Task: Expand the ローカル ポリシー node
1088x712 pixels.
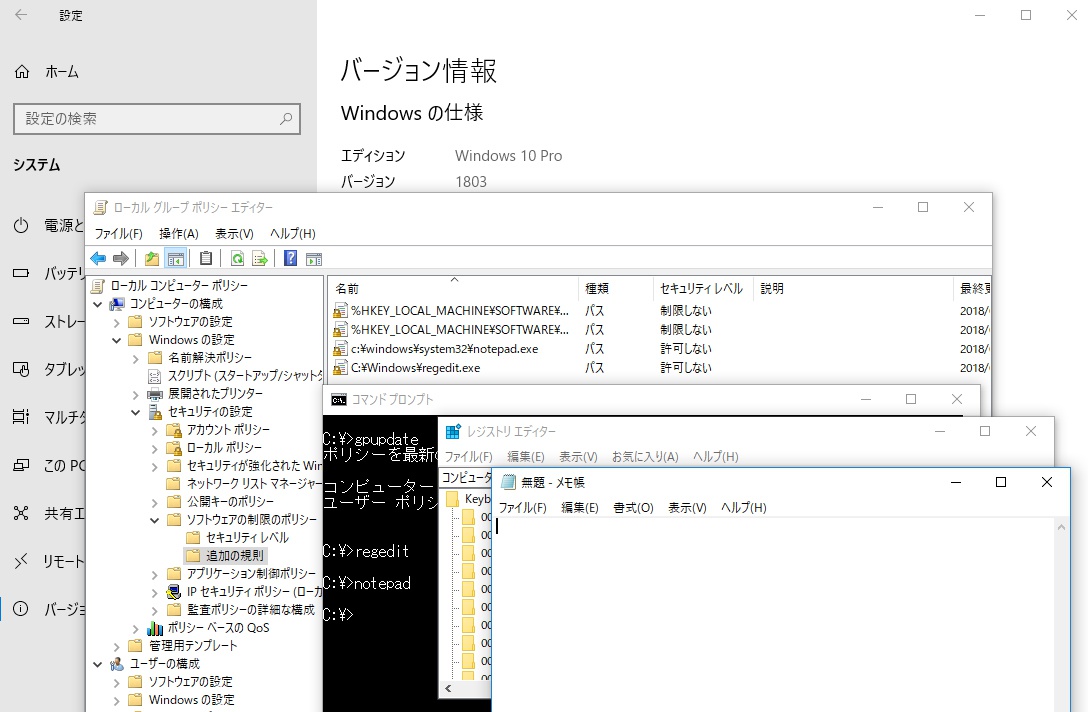Action: (x=155, y=448)
